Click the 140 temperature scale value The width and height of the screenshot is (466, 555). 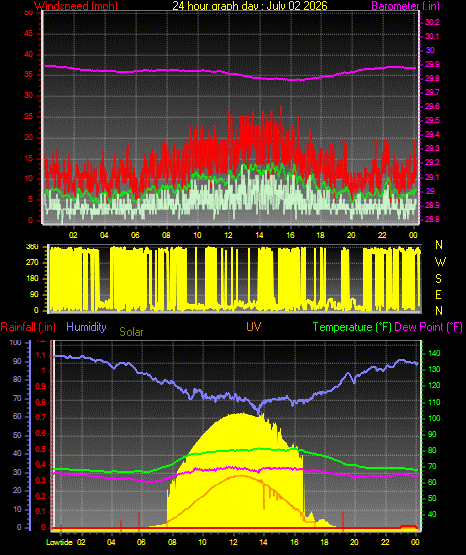pos(434,353)
